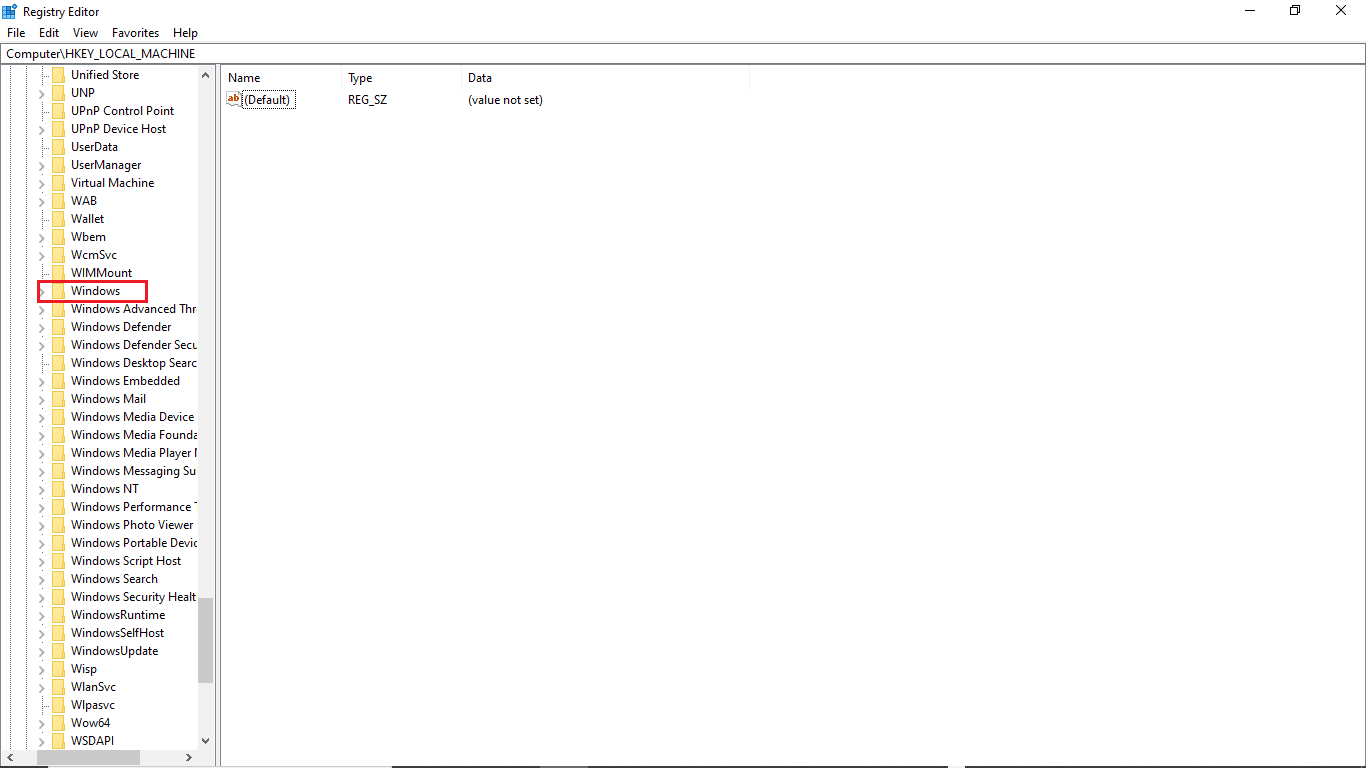The width and height of the screenshot is (1366, 768).
Task: Expand the WlanSvc key
Action: (x=42, y=687)
